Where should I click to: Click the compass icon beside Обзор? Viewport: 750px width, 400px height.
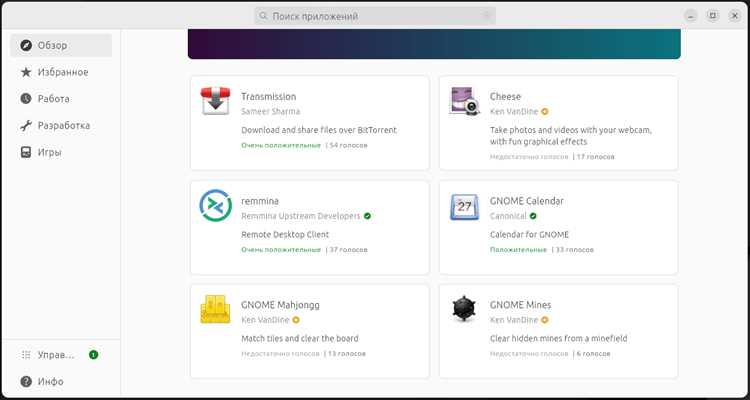(x=26, y=45)
